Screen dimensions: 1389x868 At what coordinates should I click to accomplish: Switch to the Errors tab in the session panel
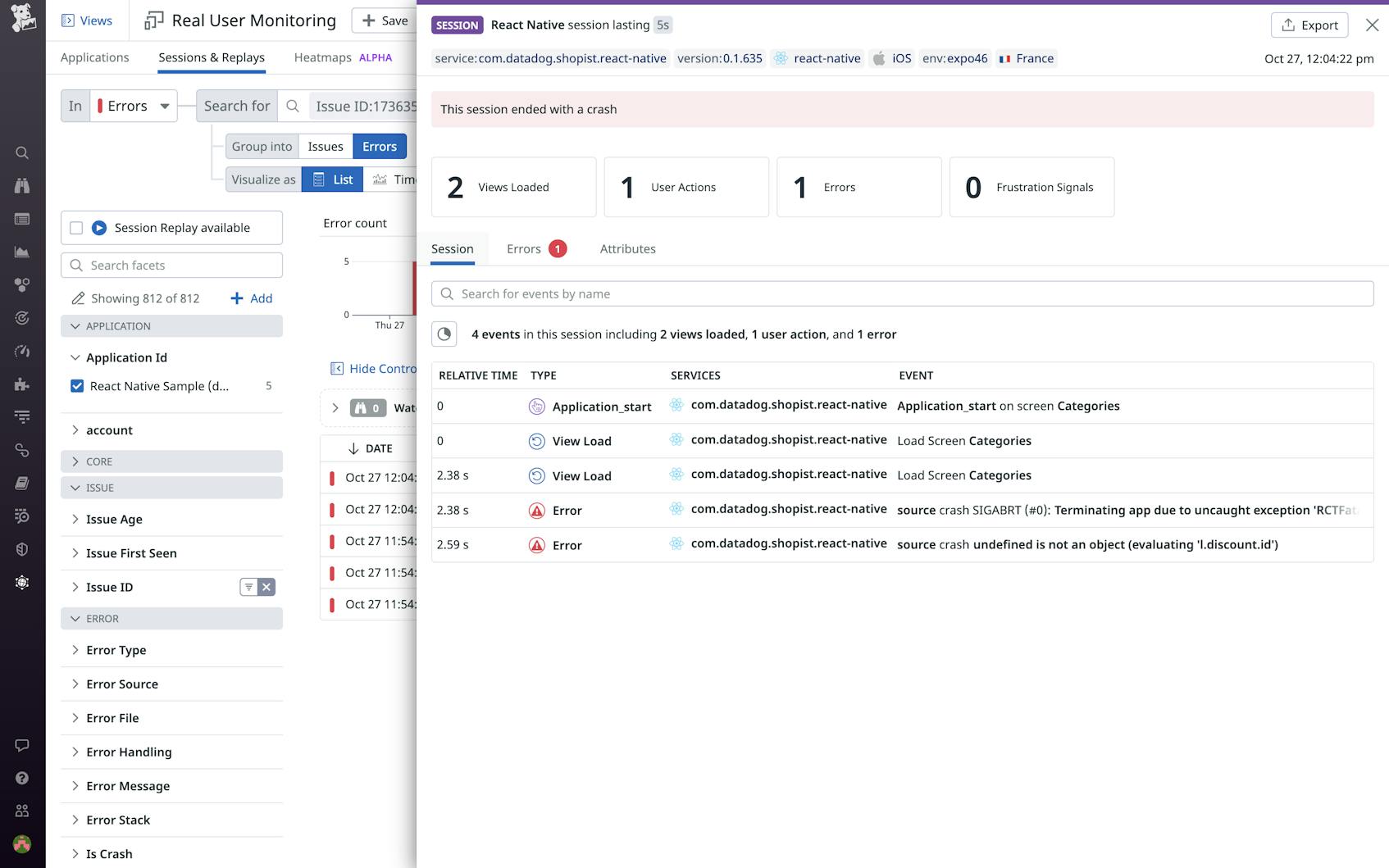[x=523, y=248]
